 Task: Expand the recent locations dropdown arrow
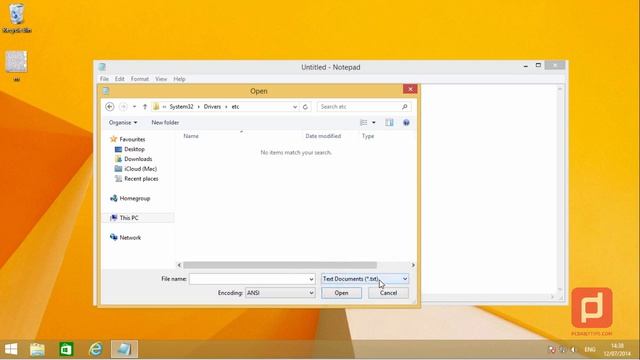point(134,107)
